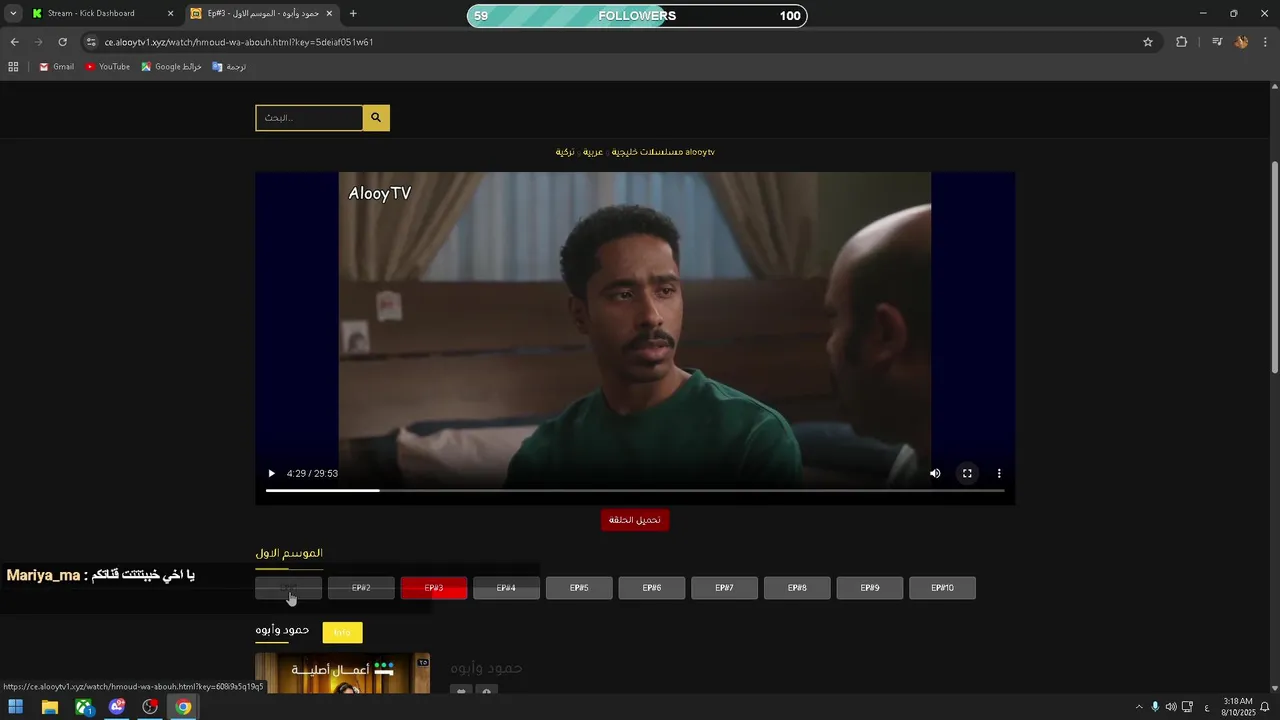Open the clock showing 3:18 AM

coord(1239,707)
